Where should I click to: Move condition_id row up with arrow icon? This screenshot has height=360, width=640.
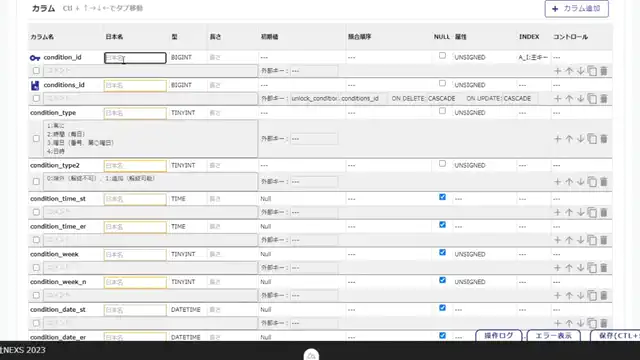point(569,71)
